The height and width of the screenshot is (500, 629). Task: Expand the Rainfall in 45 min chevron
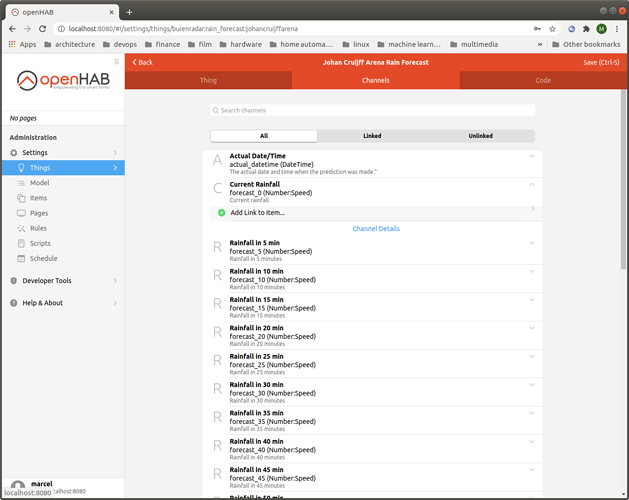click(532, 470)
